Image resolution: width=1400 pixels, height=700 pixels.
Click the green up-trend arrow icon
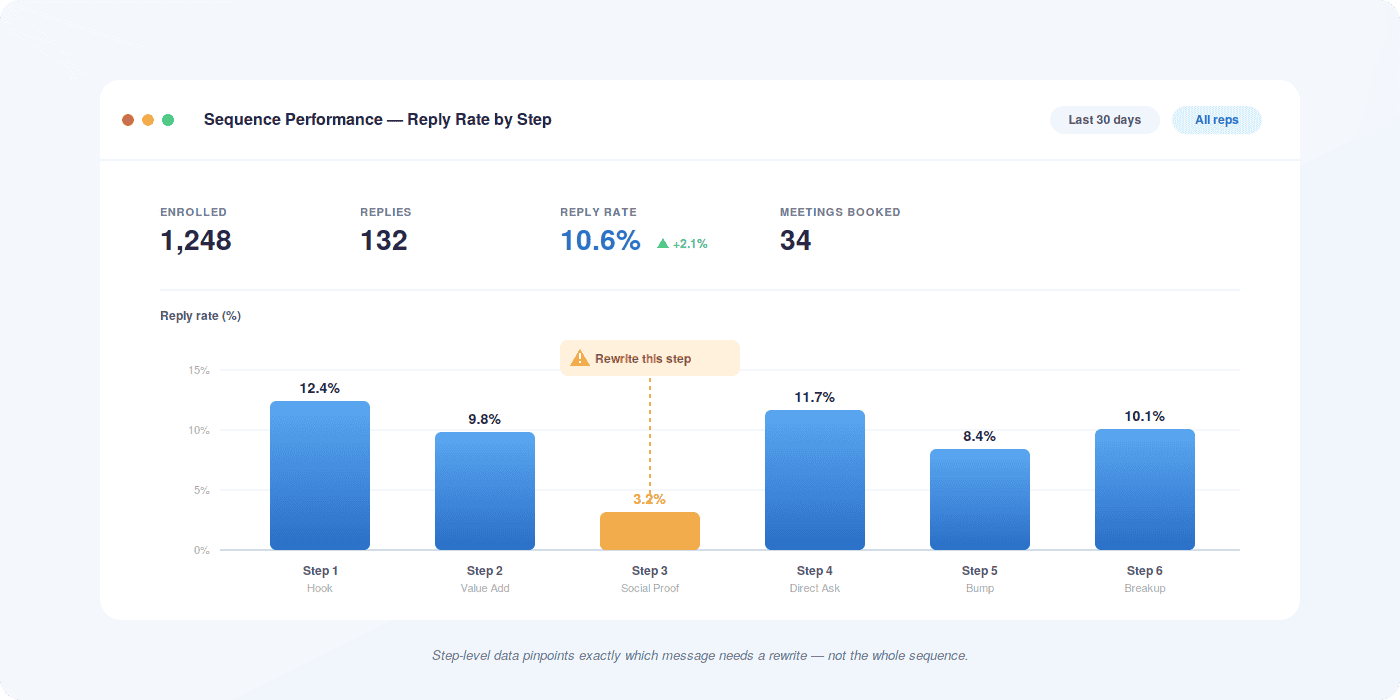[x=663, y=243]
